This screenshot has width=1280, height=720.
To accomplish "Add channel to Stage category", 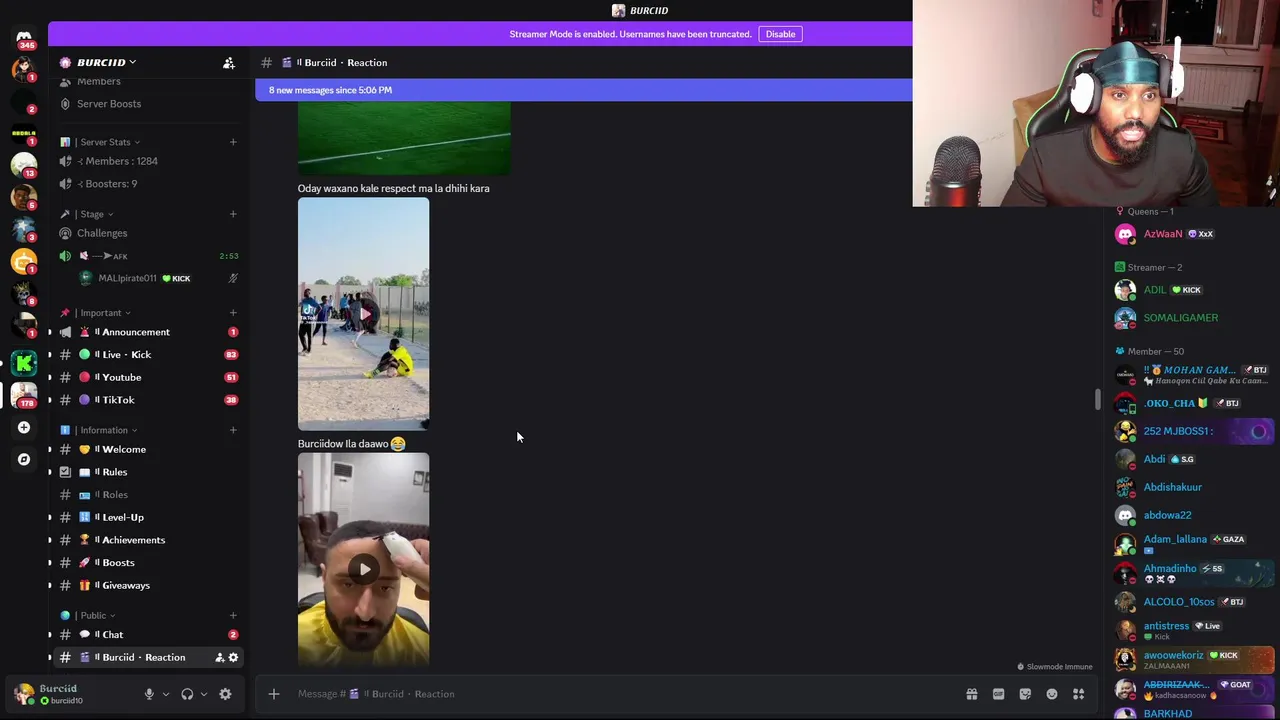I will tap(233, 214).
